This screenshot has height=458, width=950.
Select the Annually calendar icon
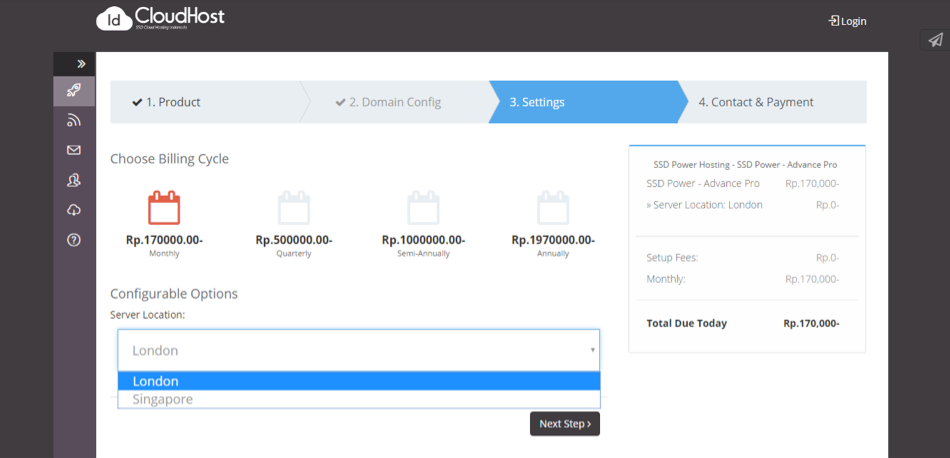[553, 208]
